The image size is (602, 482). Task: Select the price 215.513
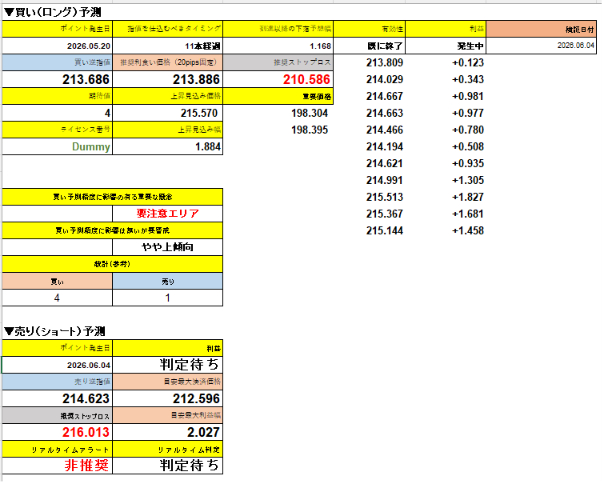click(x=384, y=197)
